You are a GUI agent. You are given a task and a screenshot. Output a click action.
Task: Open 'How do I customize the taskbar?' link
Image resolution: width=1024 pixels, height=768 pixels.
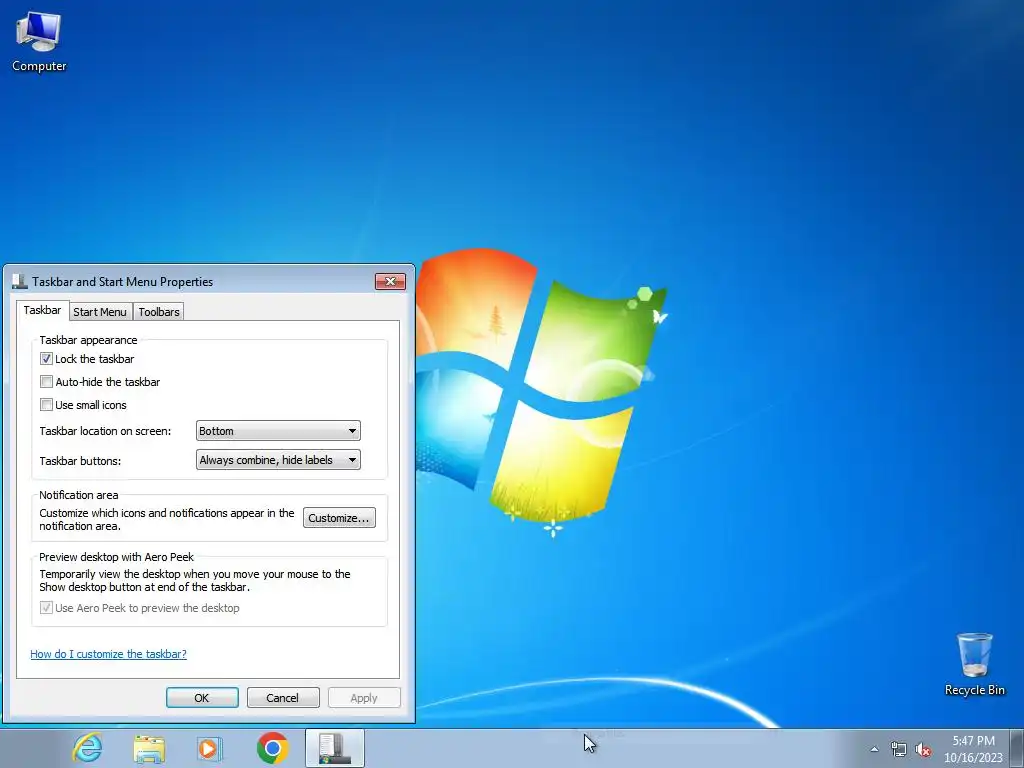point(108,654)
